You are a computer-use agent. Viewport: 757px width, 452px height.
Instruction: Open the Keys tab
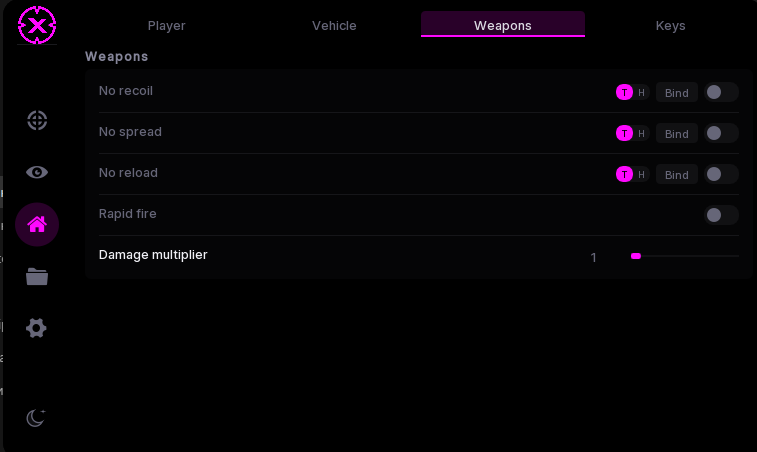click(x=670, y=25)
